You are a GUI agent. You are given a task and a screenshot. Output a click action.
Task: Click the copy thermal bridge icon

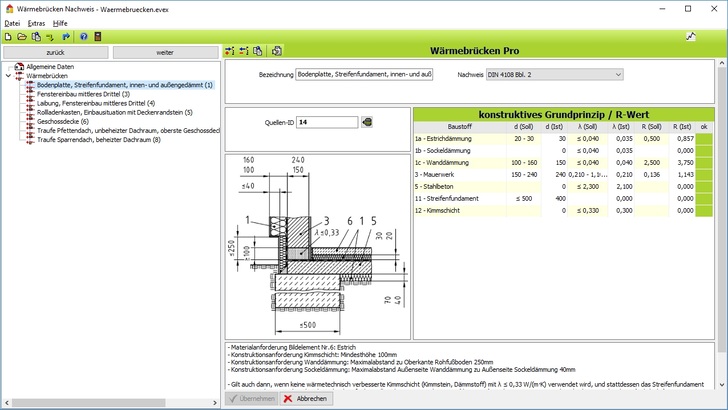pos(257,51)
